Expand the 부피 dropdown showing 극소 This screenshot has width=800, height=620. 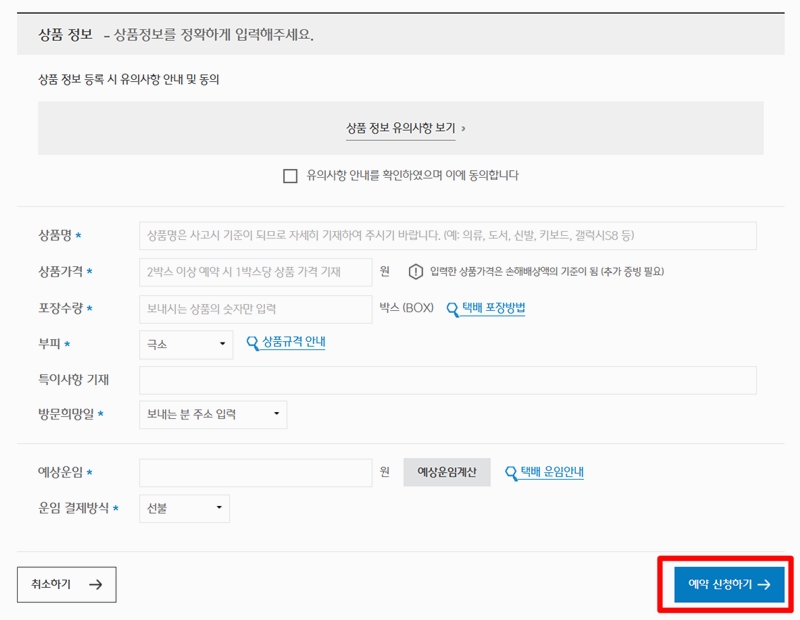(x=186, y=344)
